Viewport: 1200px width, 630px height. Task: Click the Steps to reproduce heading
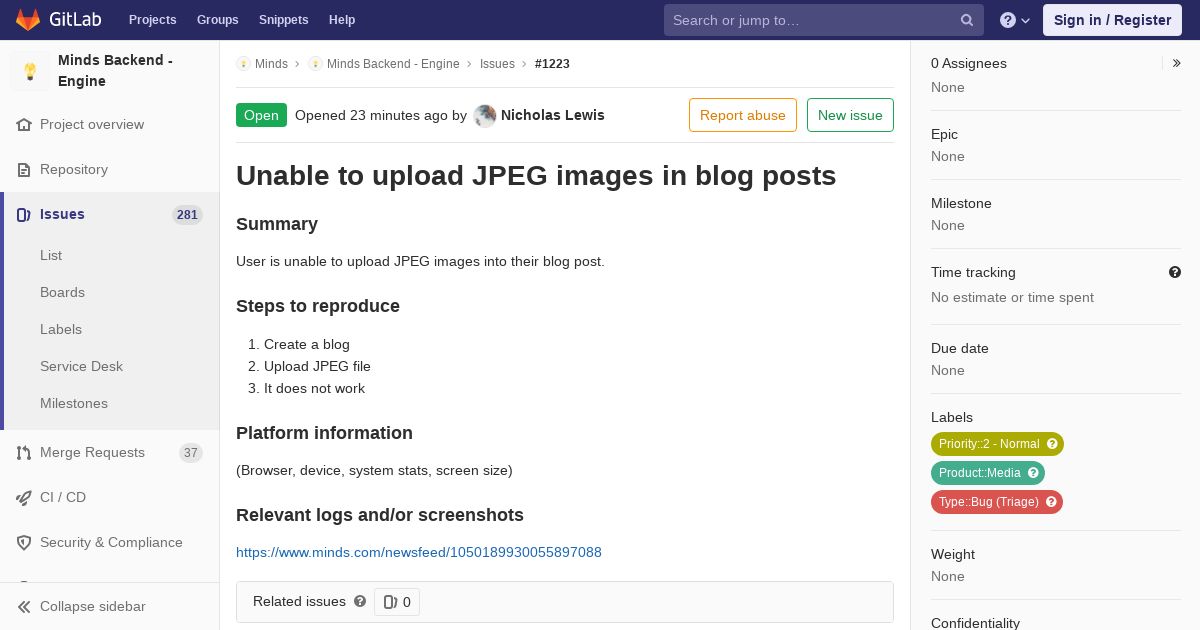click(318, 306)
